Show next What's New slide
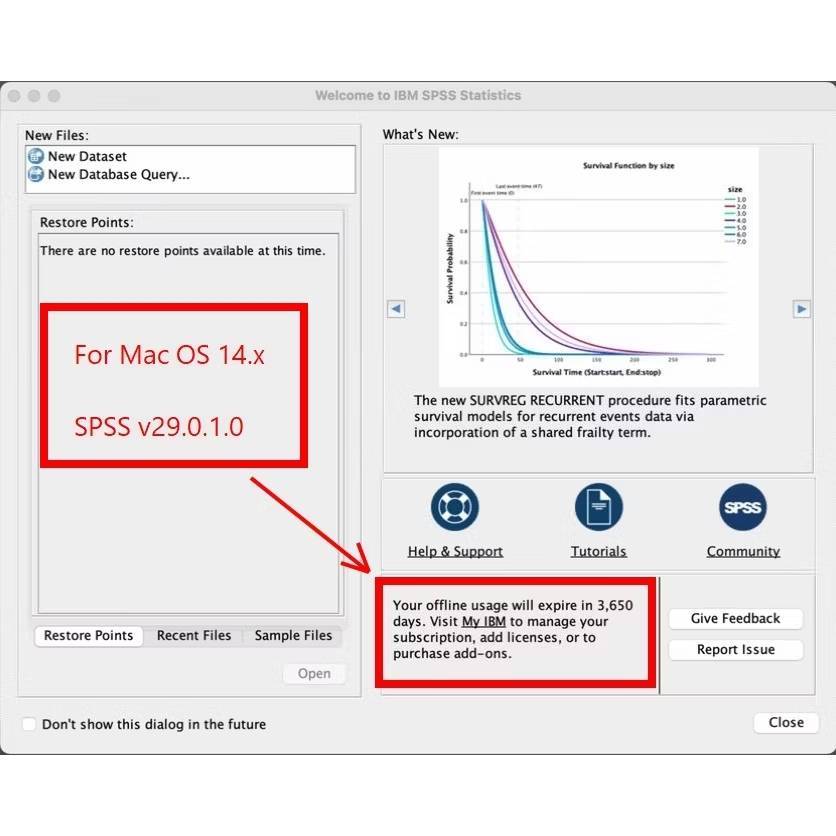The height and width of the screenshot is (836, 836). pos(801,309)
